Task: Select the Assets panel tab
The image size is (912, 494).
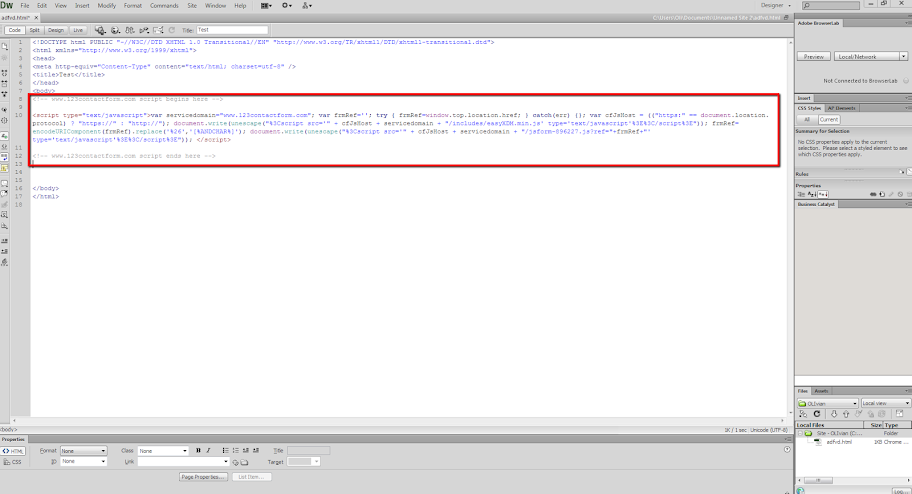Action: pos(821,391)
